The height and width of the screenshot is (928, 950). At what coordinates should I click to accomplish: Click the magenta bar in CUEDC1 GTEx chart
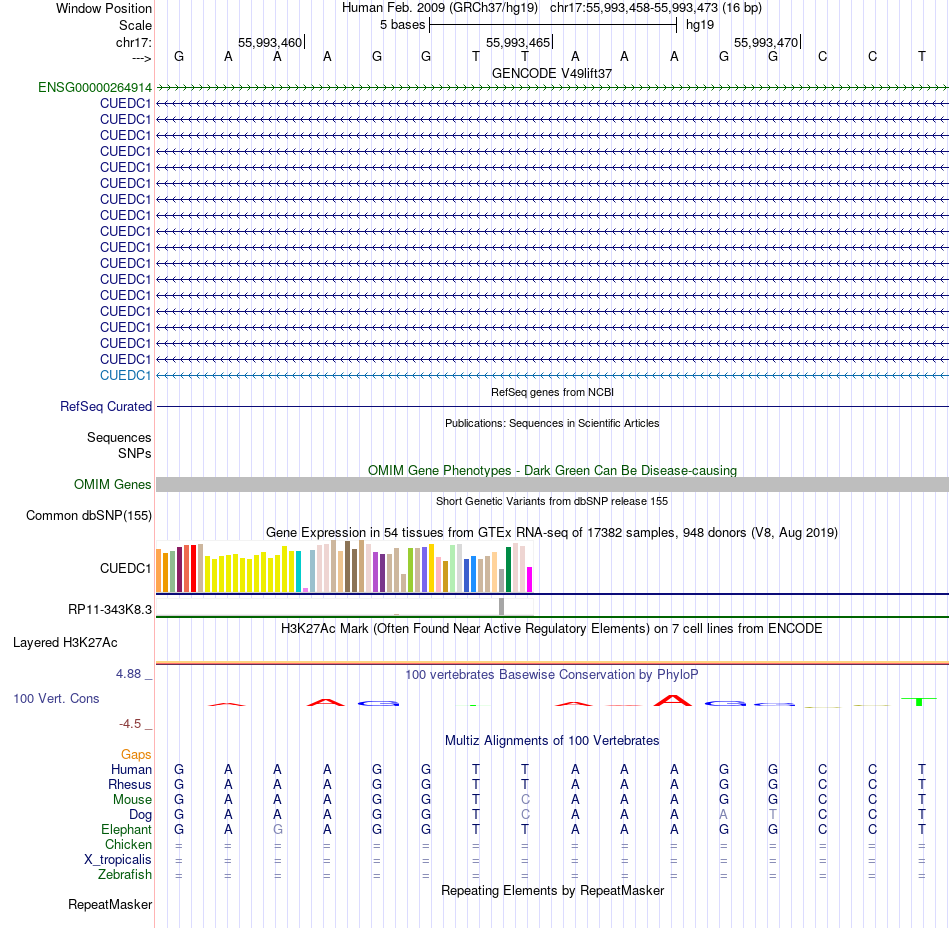tap(530, 580)
